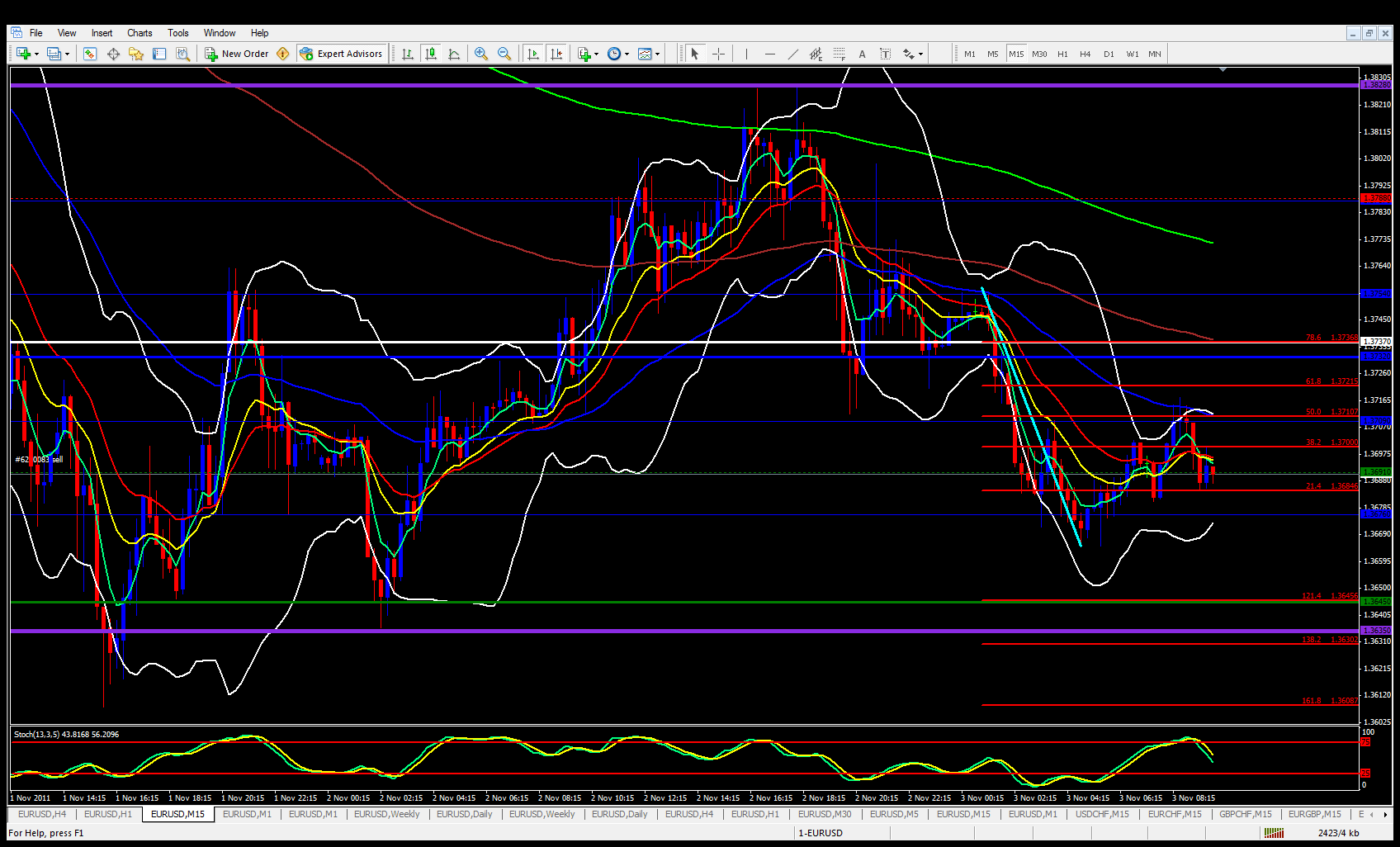Screen dimensions: 1400x847
Task: Select the equidistant channel tool
Action: (816, 54)
